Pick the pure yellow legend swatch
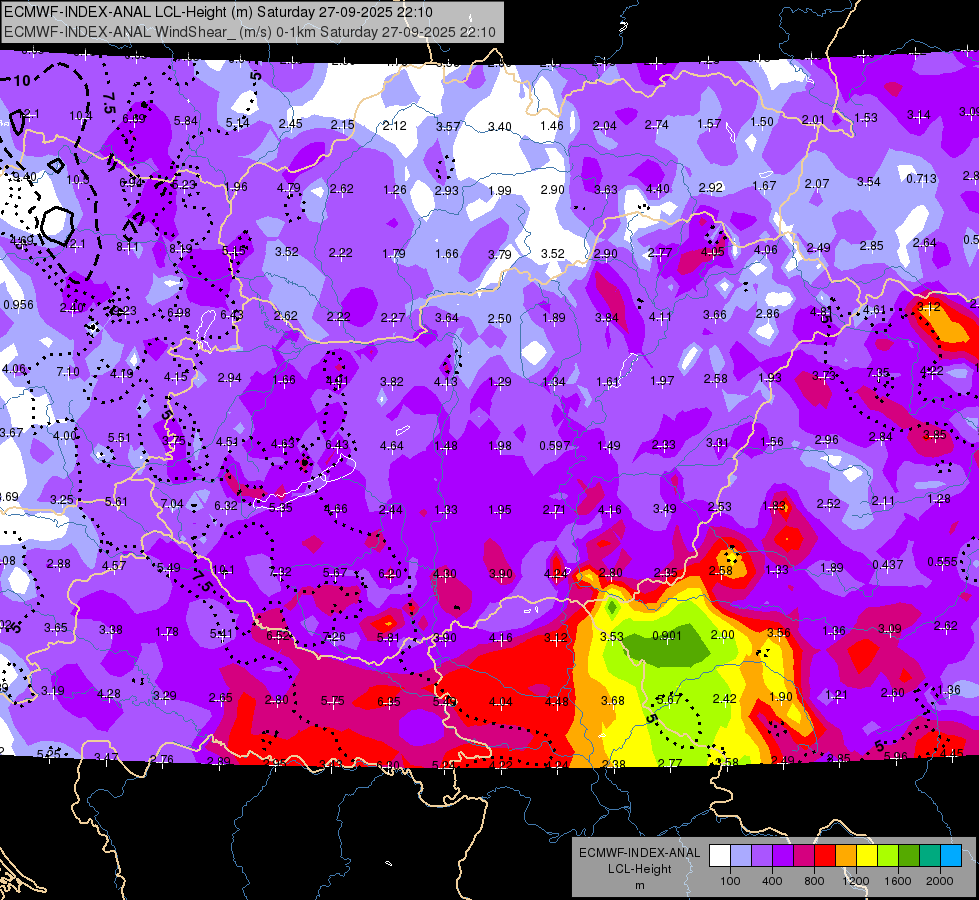The width and height of the screenshot is (979, 900). click(x=867, y=856)
